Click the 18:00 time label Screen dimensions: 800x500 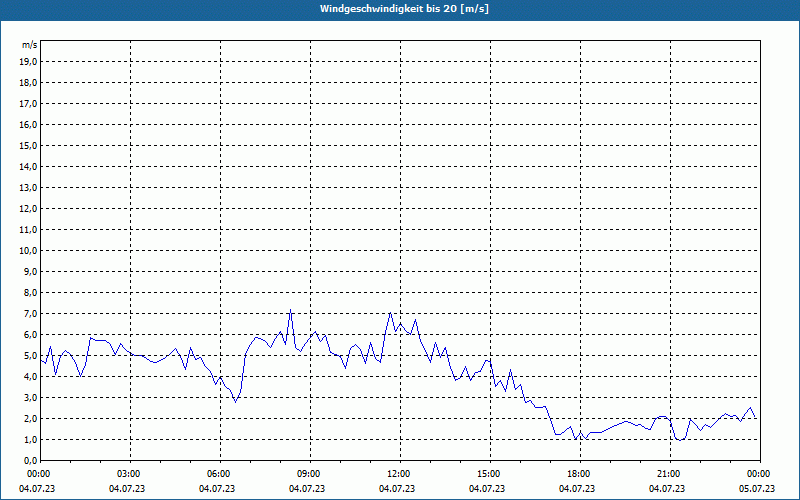tap(580, 474)
